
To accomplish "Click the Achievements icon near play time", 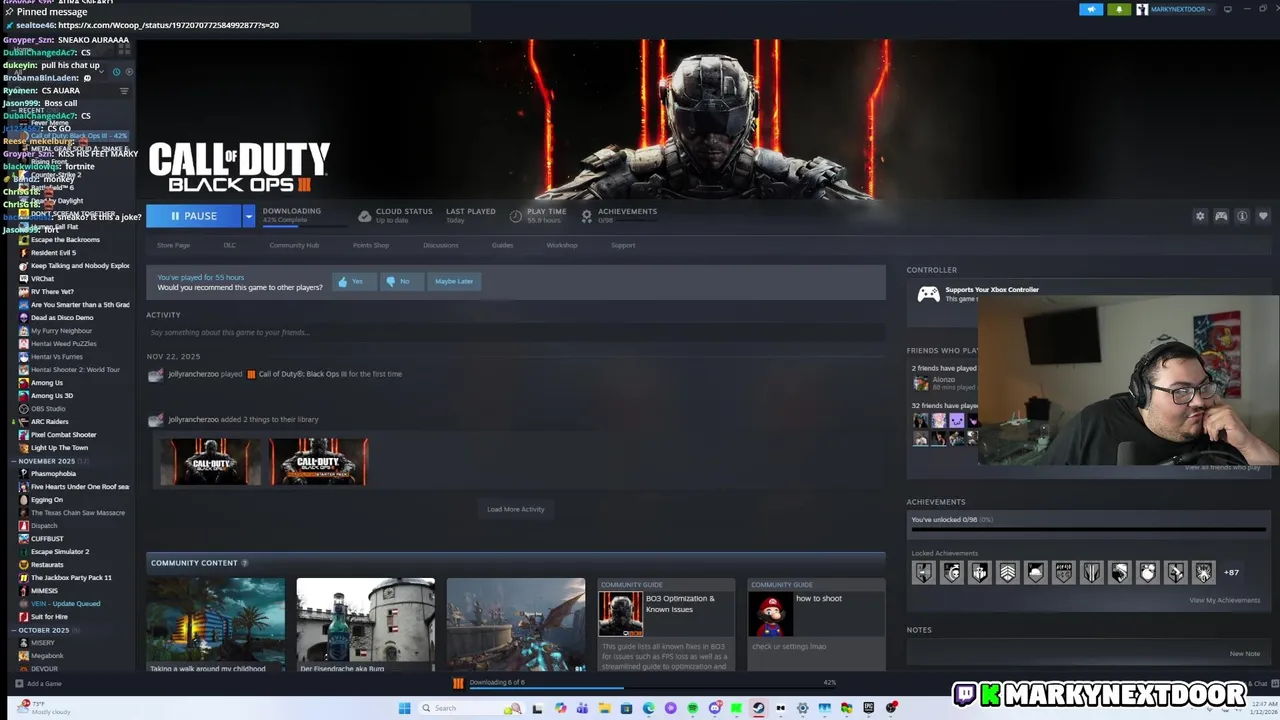I will [x=586, y=216].
